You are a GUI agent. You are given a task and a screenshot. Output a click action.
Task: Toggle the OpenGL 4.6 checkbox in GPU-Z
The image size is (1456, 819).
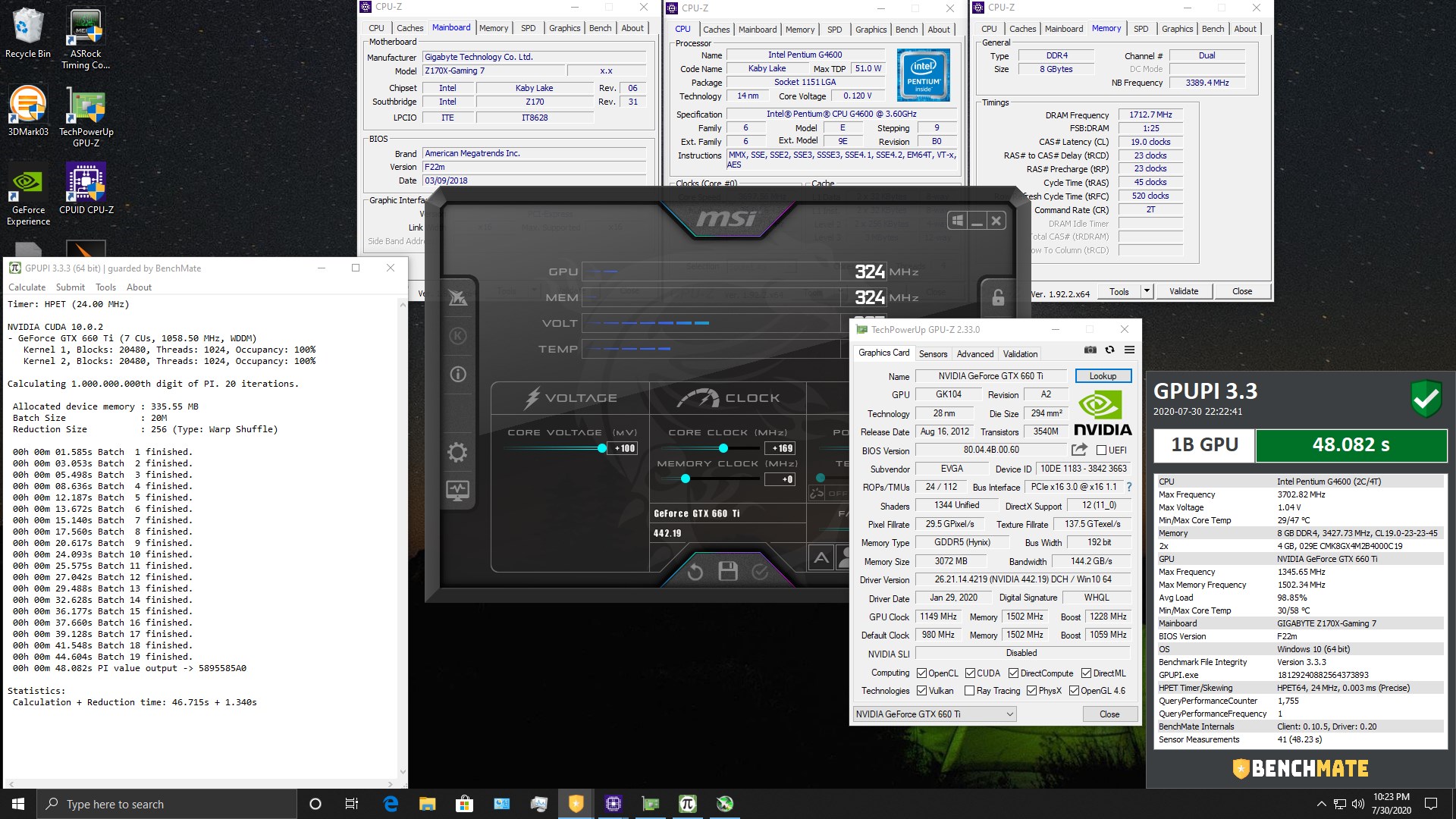point(1074,691)
